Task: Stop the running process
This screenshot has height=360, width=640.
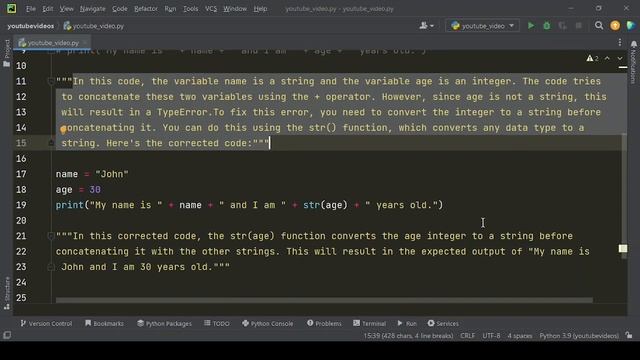Action: click(x=578, y=26)
